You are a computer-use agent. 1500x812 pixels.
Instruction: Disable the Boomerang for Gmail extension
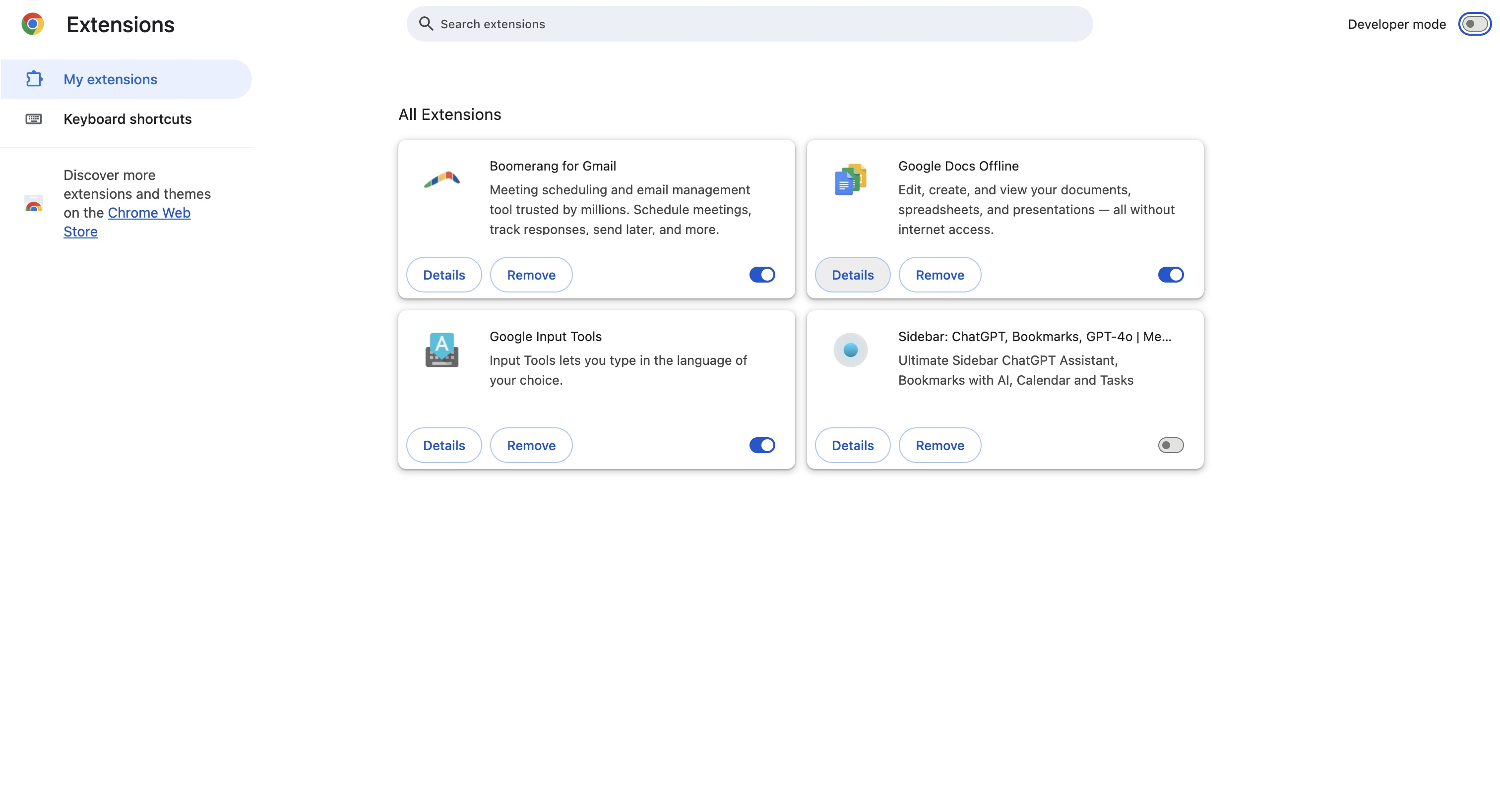(x=761, y=275)
